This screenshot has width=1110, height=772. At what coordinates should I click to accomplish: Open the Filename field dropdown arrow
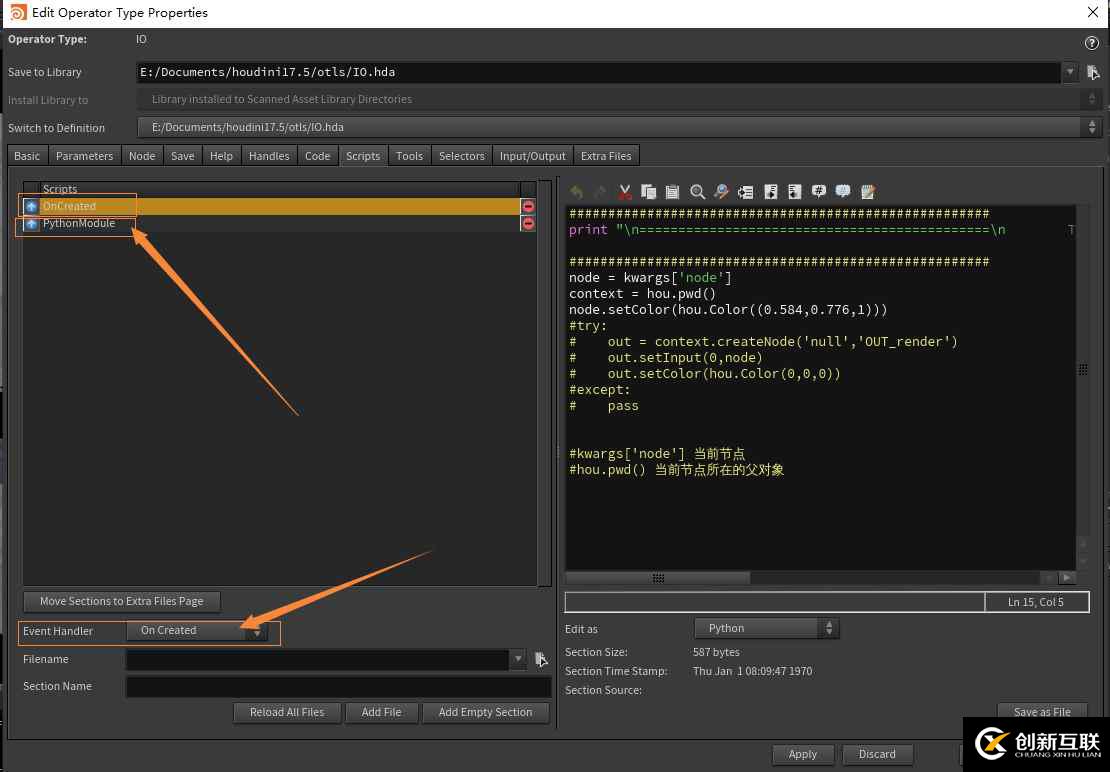pyautogui.click(x=518, y=659)
